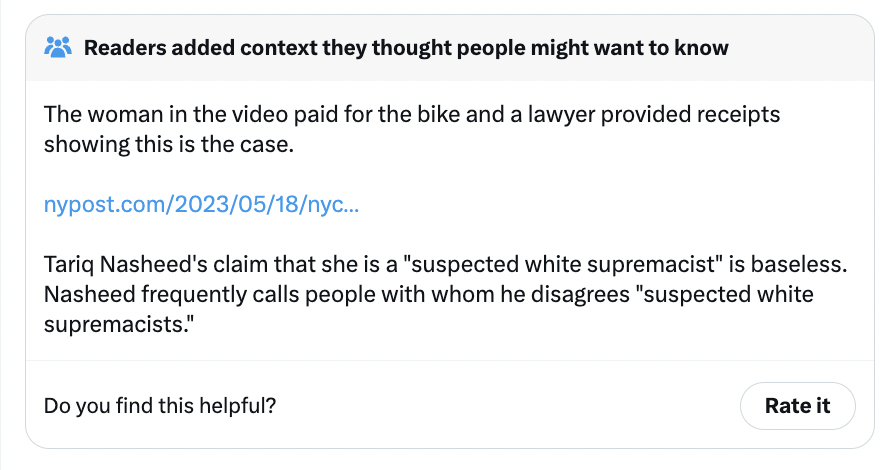The image size is (890, 470).
Task: Click the Community Notes people icon
Action: pos(58,48)
